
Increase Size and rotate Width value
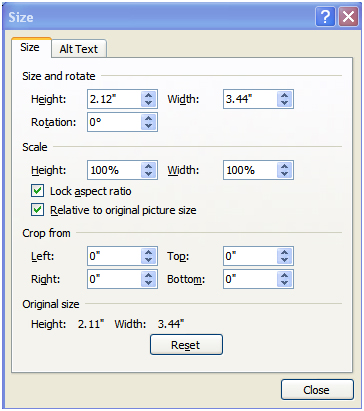point(284,95)
